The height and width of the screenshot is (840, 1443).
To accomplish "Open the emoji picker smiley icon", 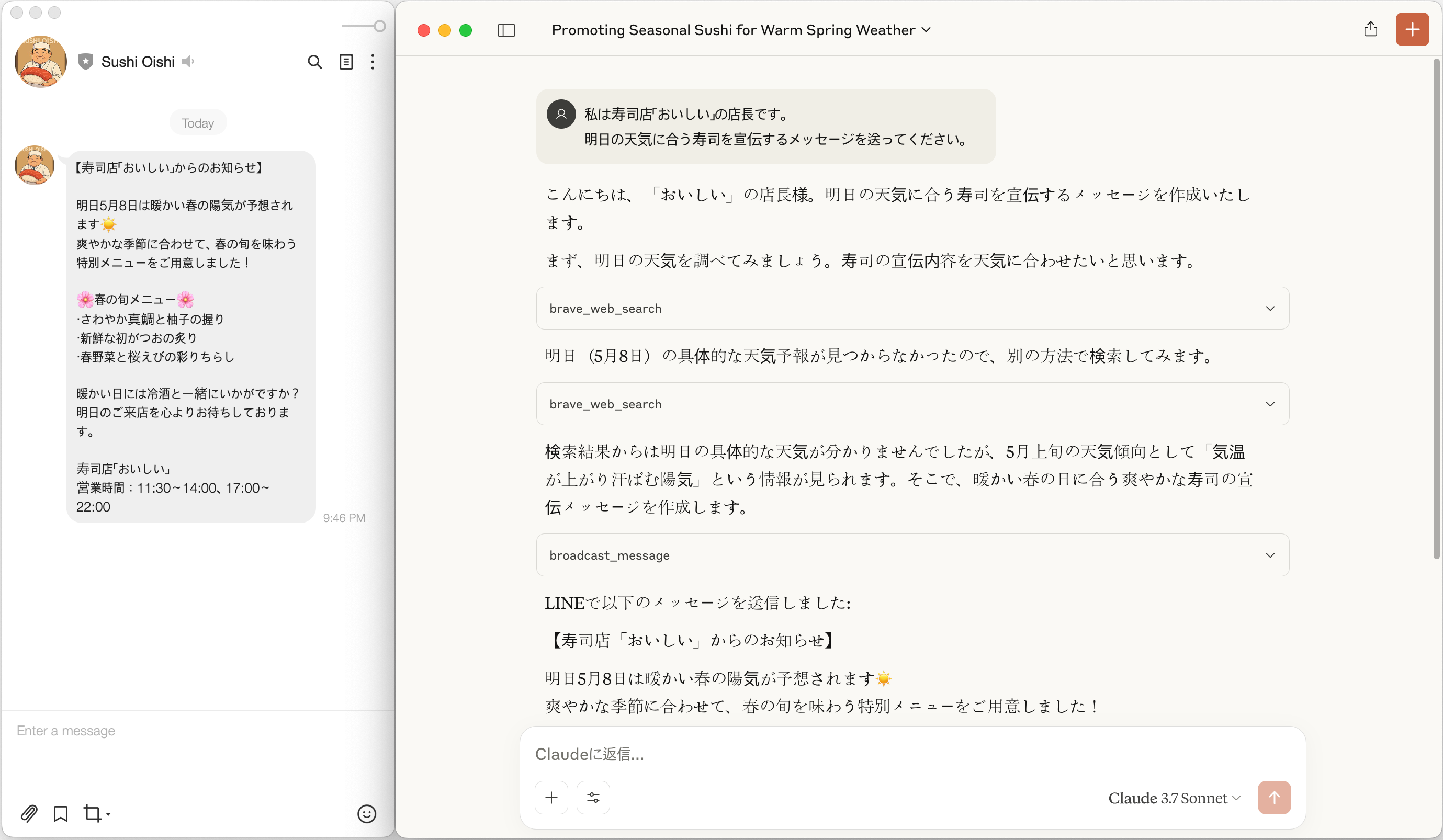I will [x=366, y=814].
